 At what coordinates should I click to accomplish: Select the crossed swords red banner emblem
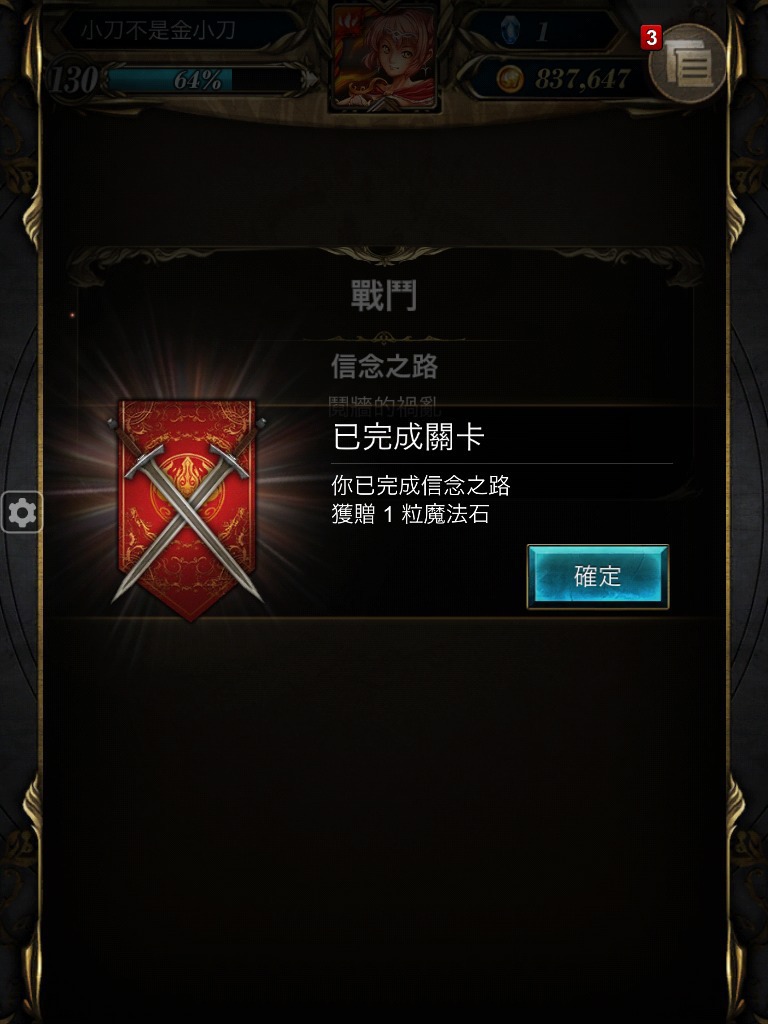[x=187, y=509]
